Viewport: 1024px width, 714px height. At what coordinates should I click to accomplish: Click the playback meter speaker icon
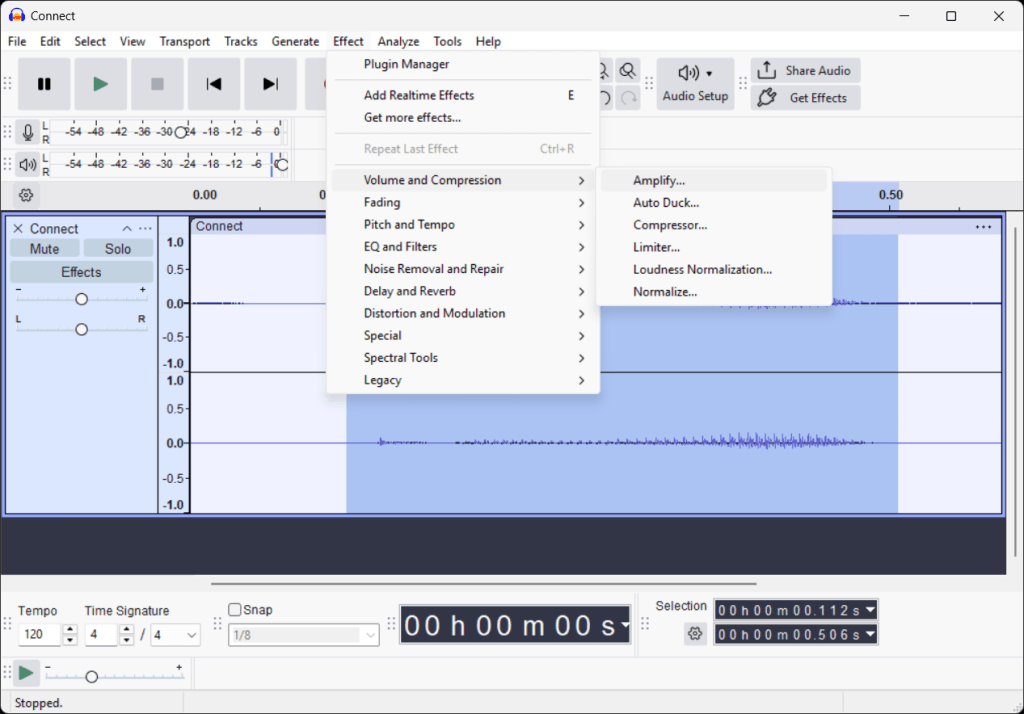28,164
